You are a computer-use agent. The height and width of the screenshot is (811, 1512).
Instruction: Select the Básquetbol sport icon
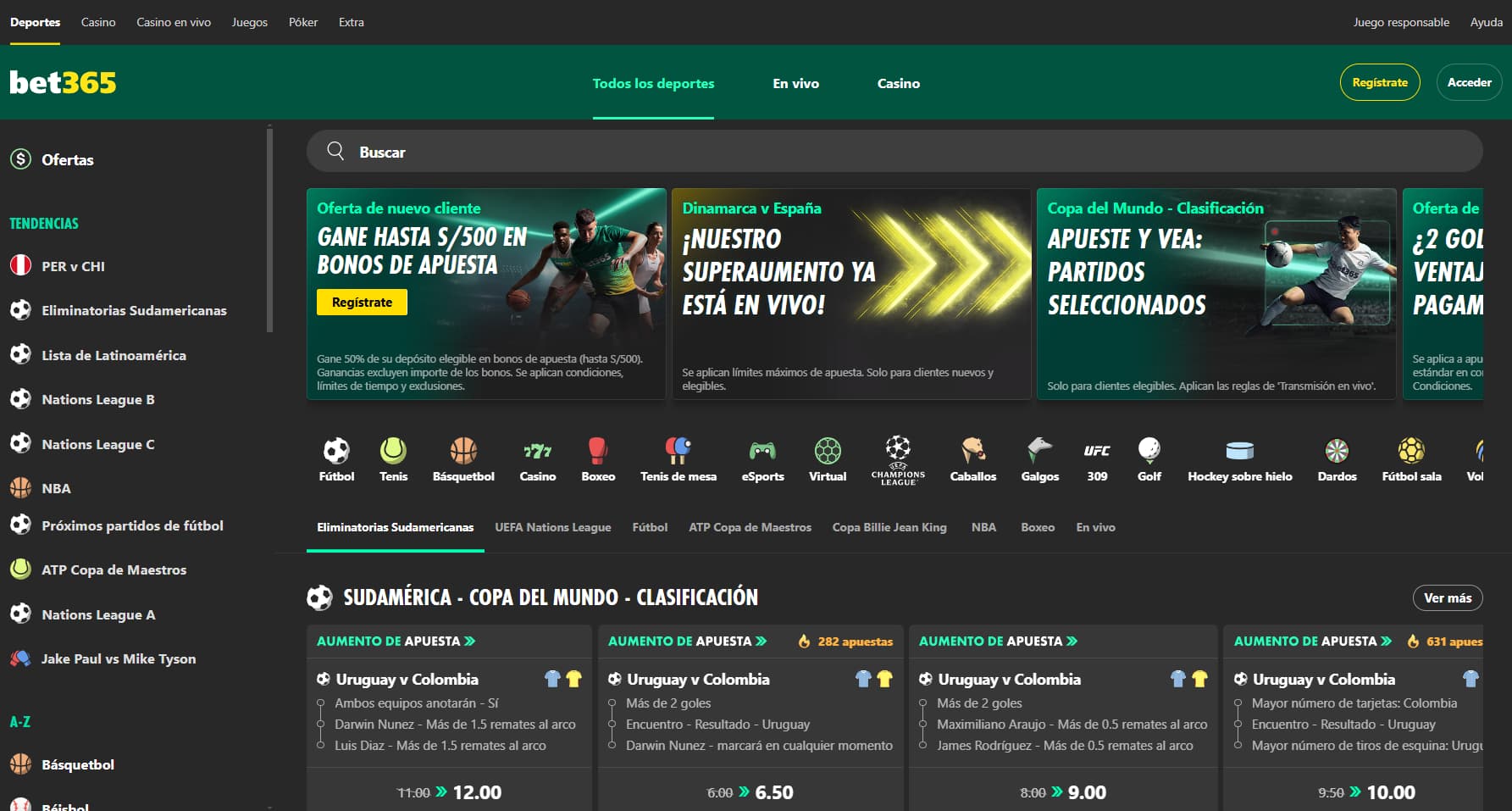[462, 458]
